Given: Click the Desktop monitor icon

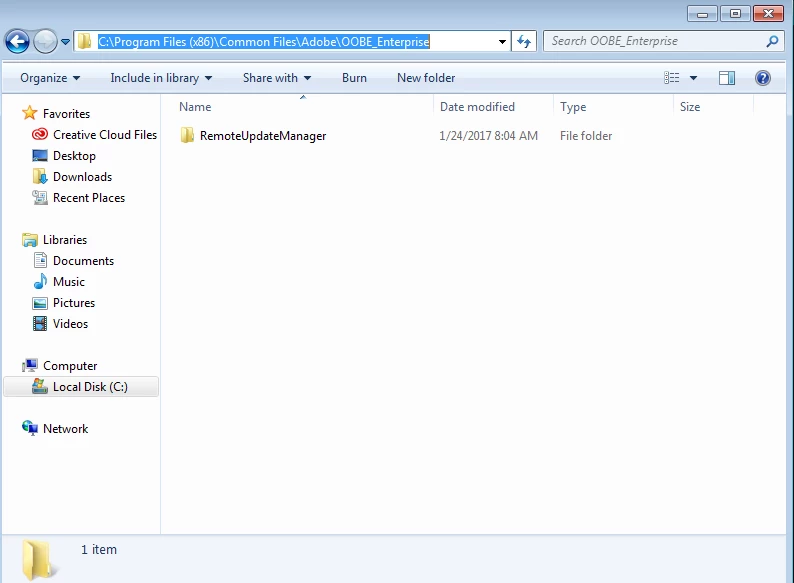Looking at the screenshot, I should click(x=40, y=156).
